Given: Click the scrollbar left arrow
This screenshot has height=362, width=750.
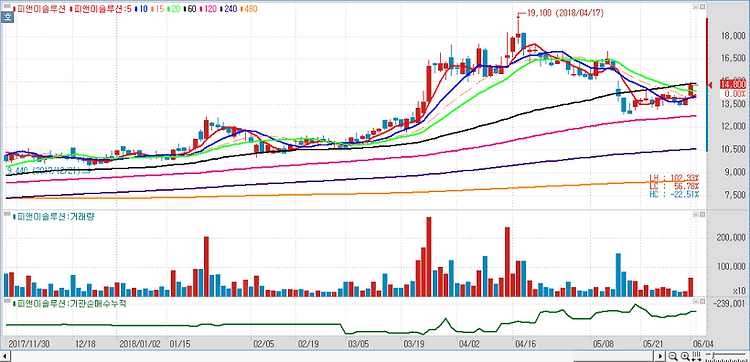Looking at the screenshot, I should [5, 356].
